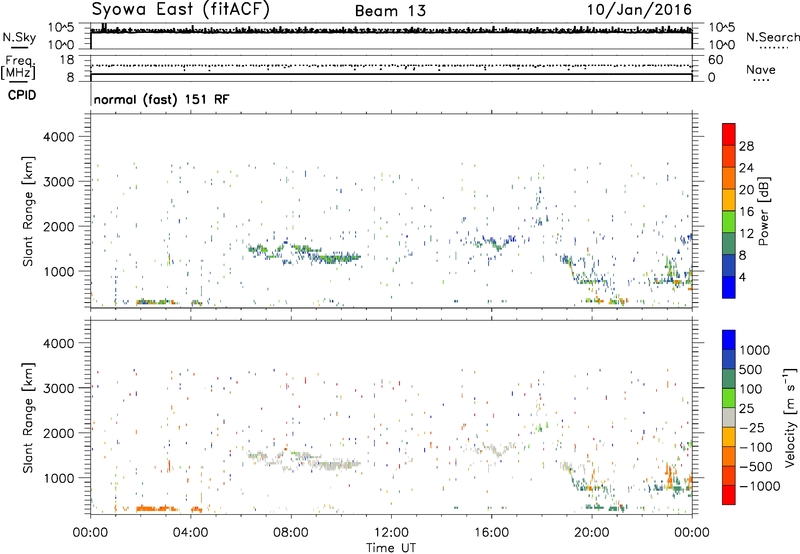
Task: Click the "2000" range tick of the velocity panel
Action: (x=59, y=433)
